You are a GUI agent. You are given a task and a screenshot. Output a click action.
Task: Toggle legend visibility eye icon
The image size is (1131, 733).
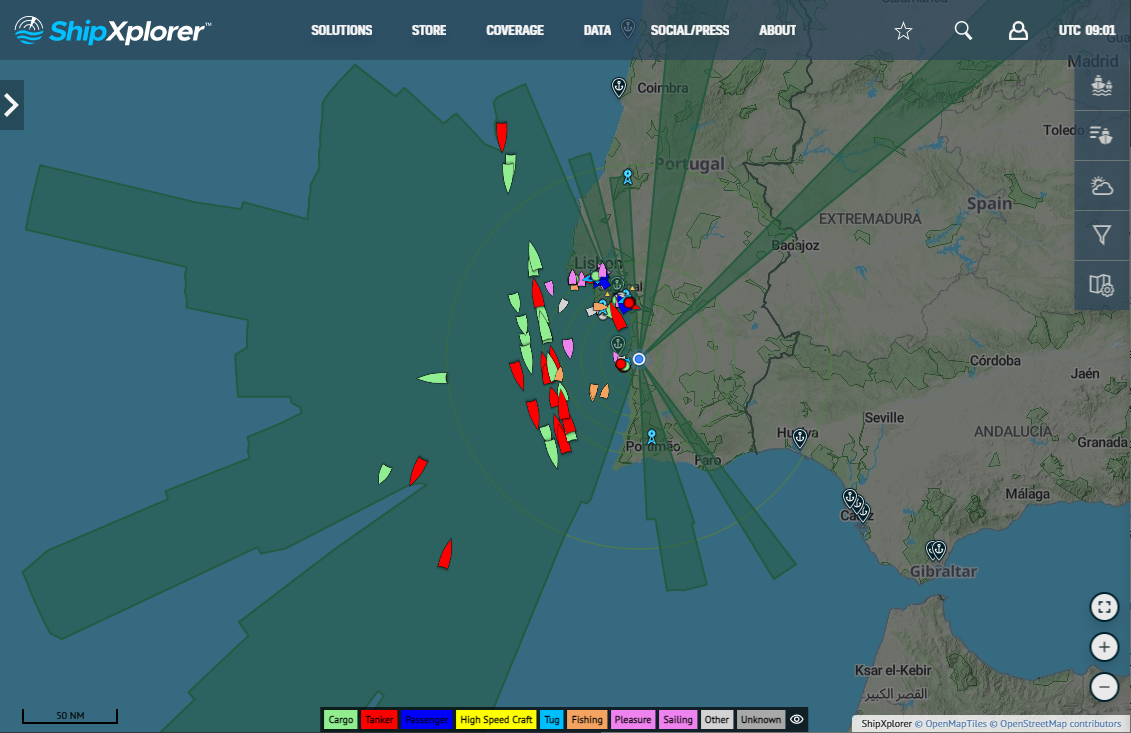[797, 719]
